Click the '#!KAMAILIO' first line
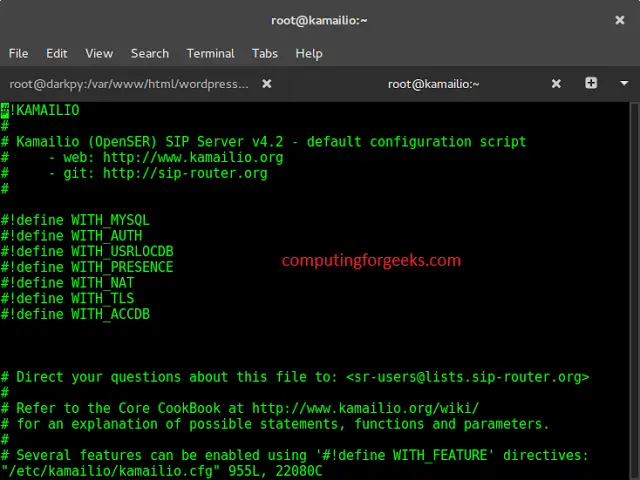 coord(40,110)
